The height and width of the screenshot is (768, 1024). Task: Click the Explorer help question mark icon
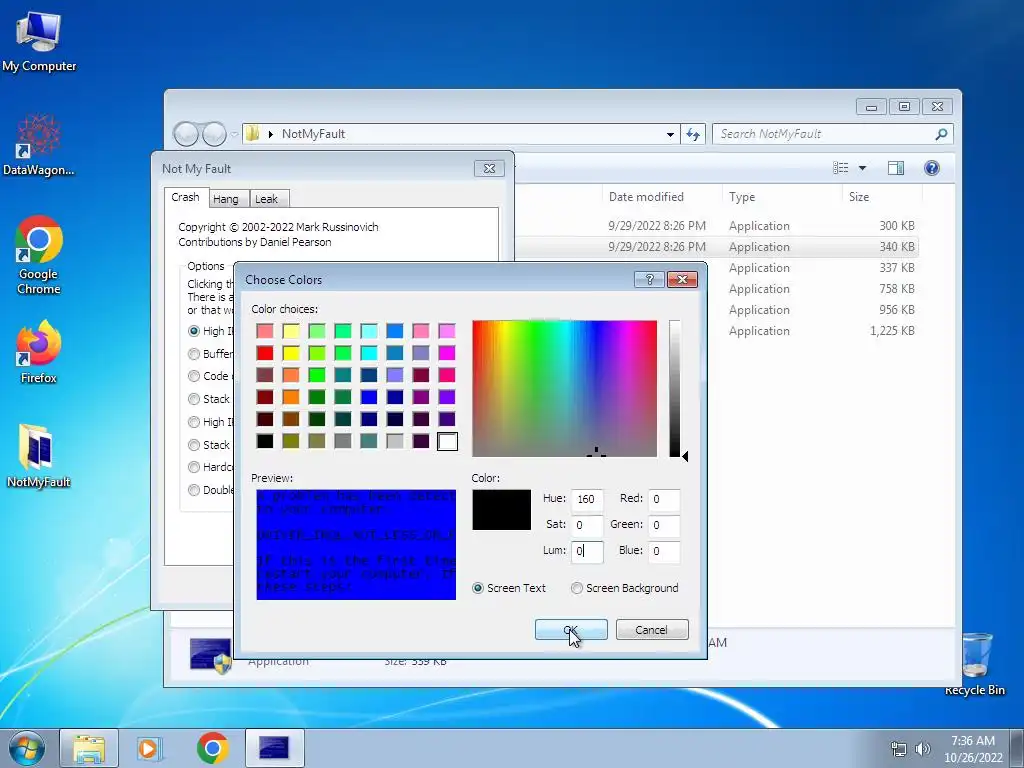[x=932, y=168]
